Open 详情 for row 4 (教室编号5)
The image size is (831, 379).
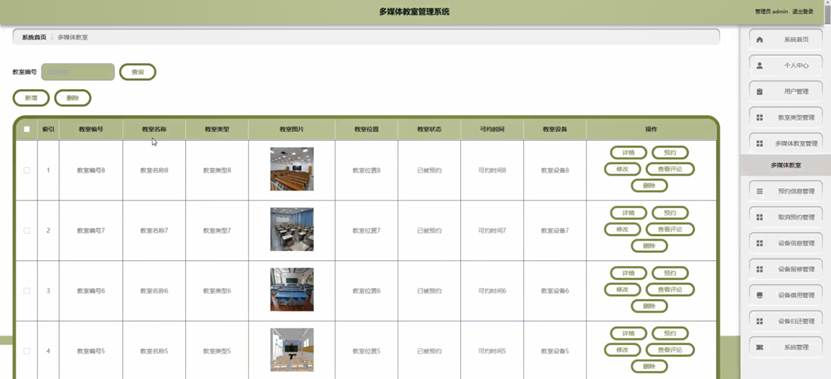629,333
